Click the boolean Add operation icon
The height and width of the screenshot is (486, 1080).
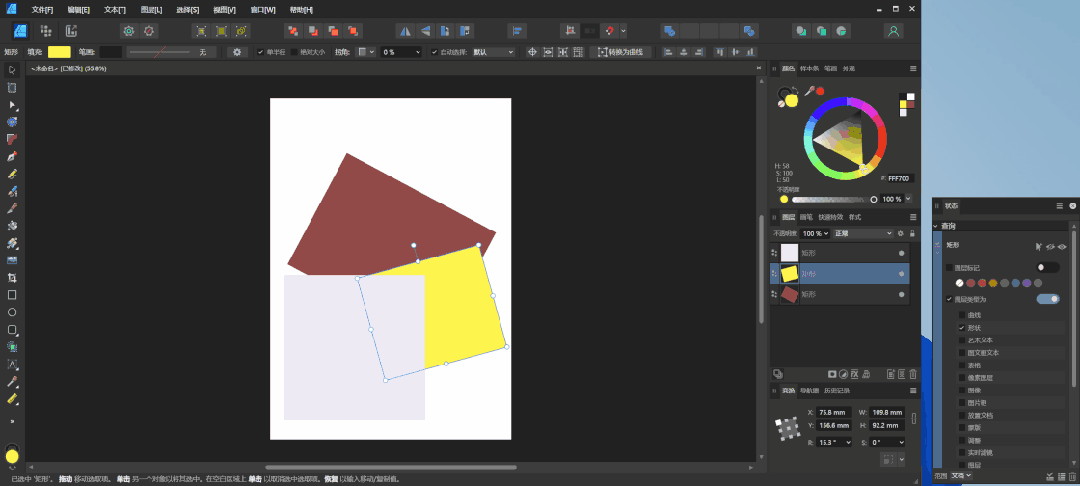pos(669,31)
